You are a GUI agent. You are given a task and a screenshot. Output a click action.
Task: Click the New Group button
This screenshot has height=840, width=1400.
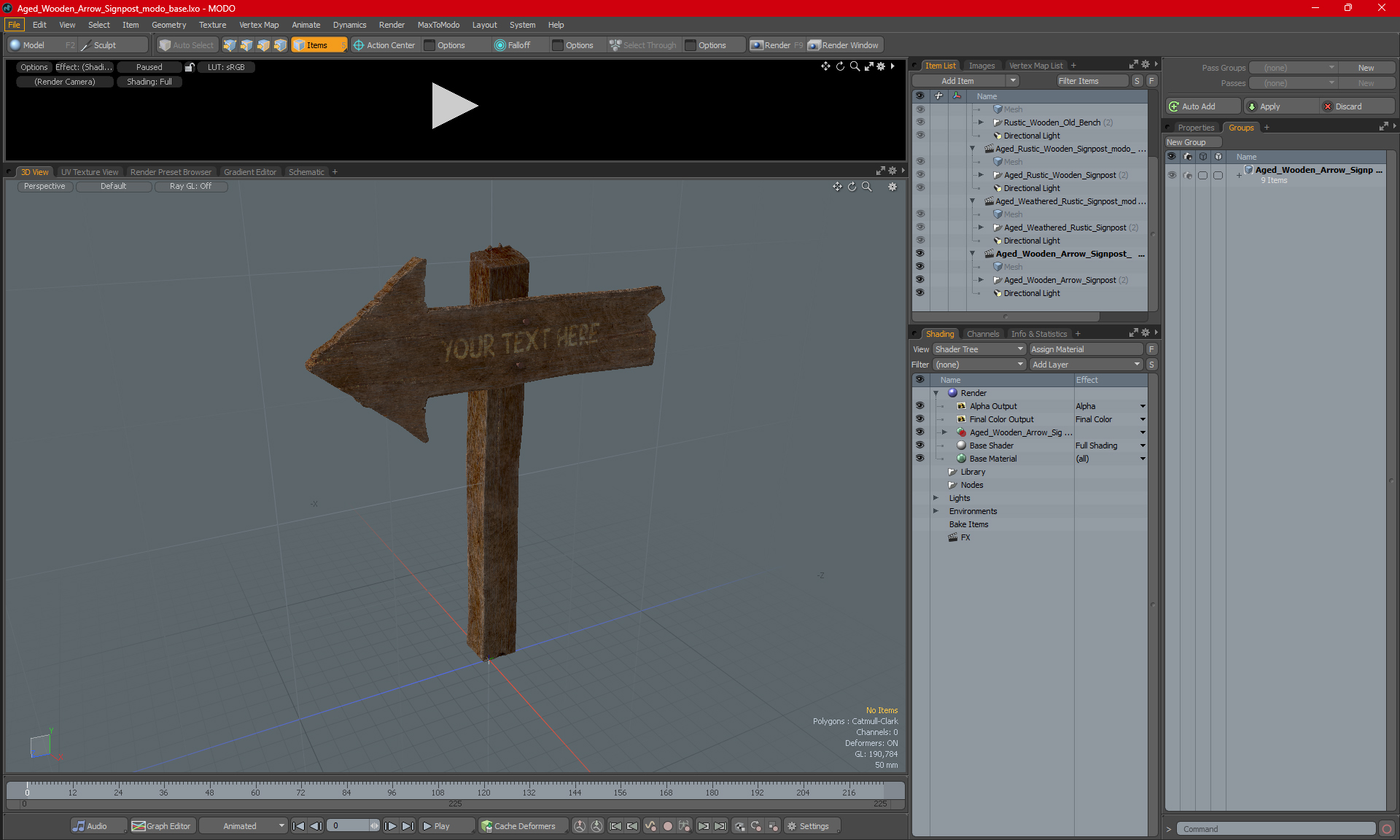[x=1192, y=142]
